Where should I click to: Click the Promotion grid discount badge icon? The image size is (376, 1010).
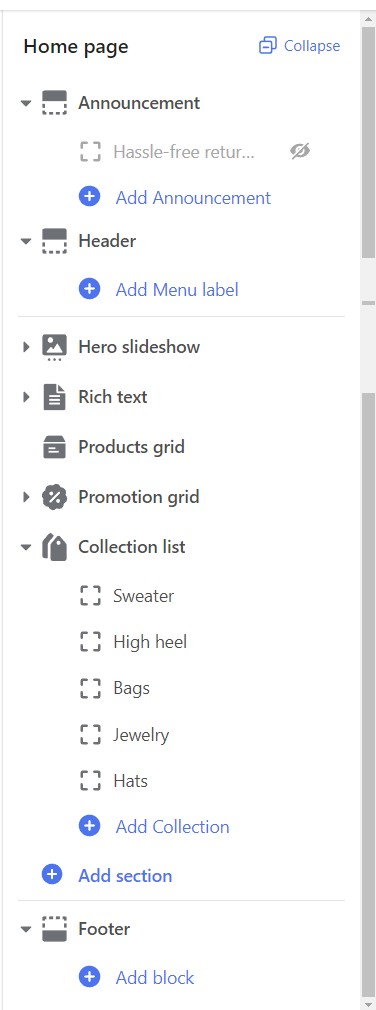(55, 497)
